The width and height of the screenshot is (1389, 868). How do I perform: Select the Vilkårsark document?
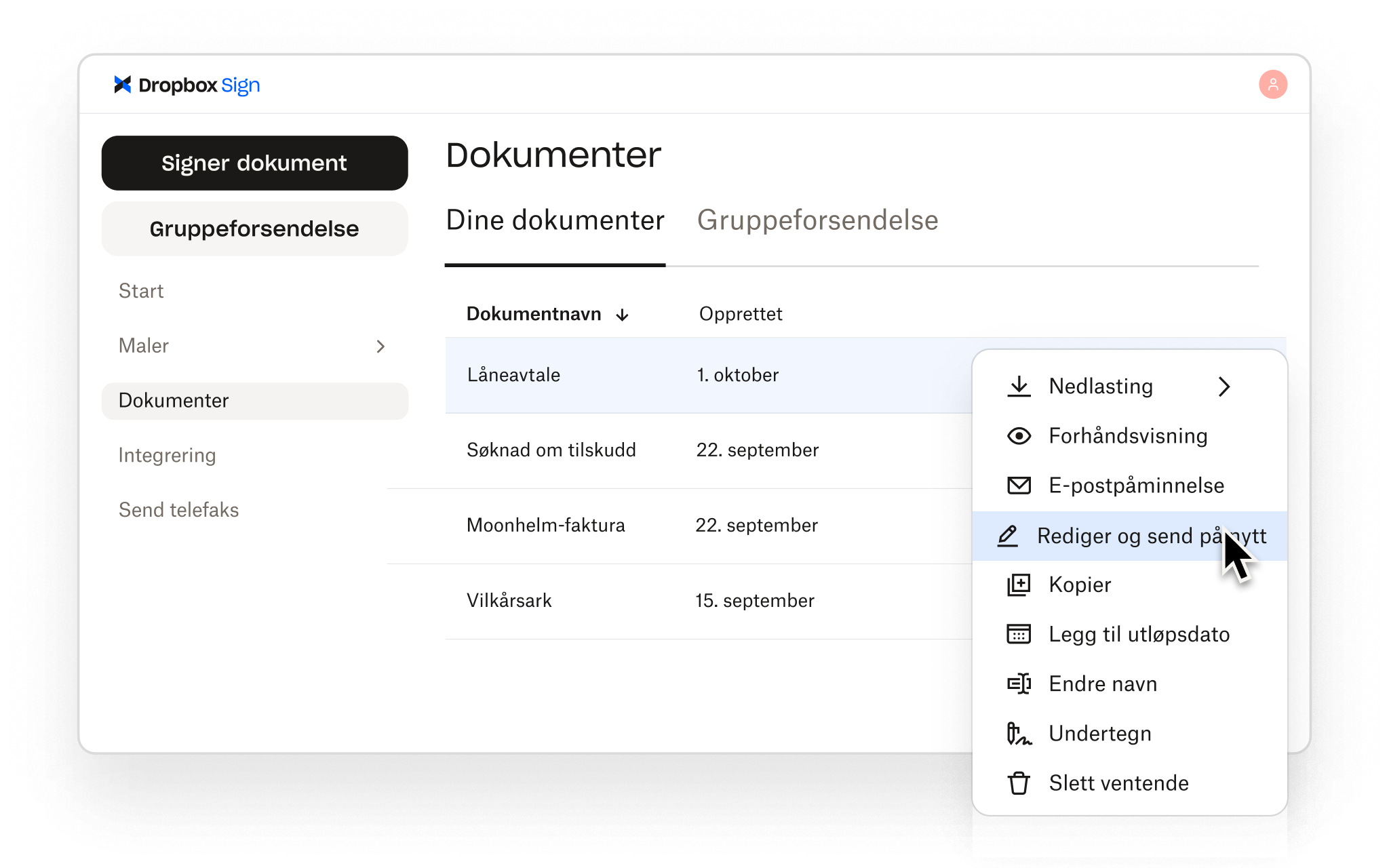tap(509, 601)
